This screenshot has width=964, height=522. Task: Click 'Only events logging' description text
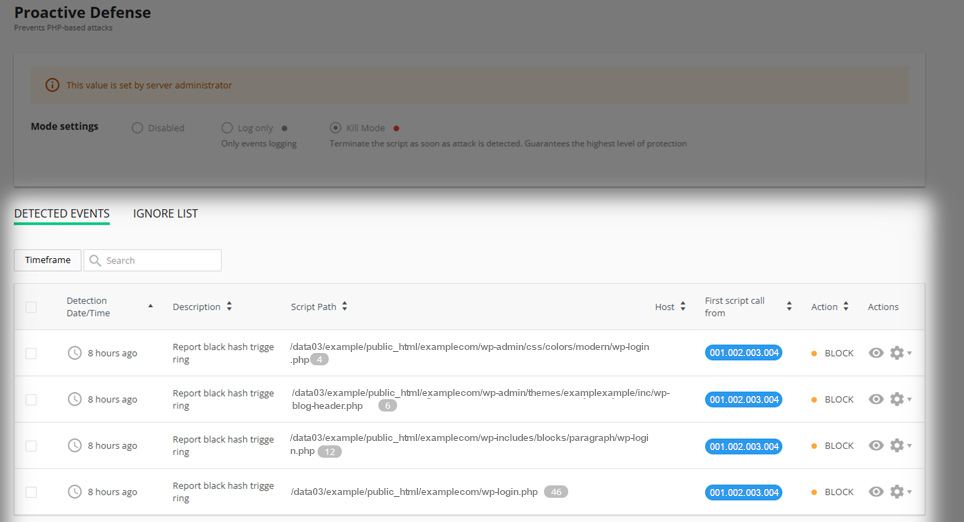pyautogui.click(x=259, y=143)
